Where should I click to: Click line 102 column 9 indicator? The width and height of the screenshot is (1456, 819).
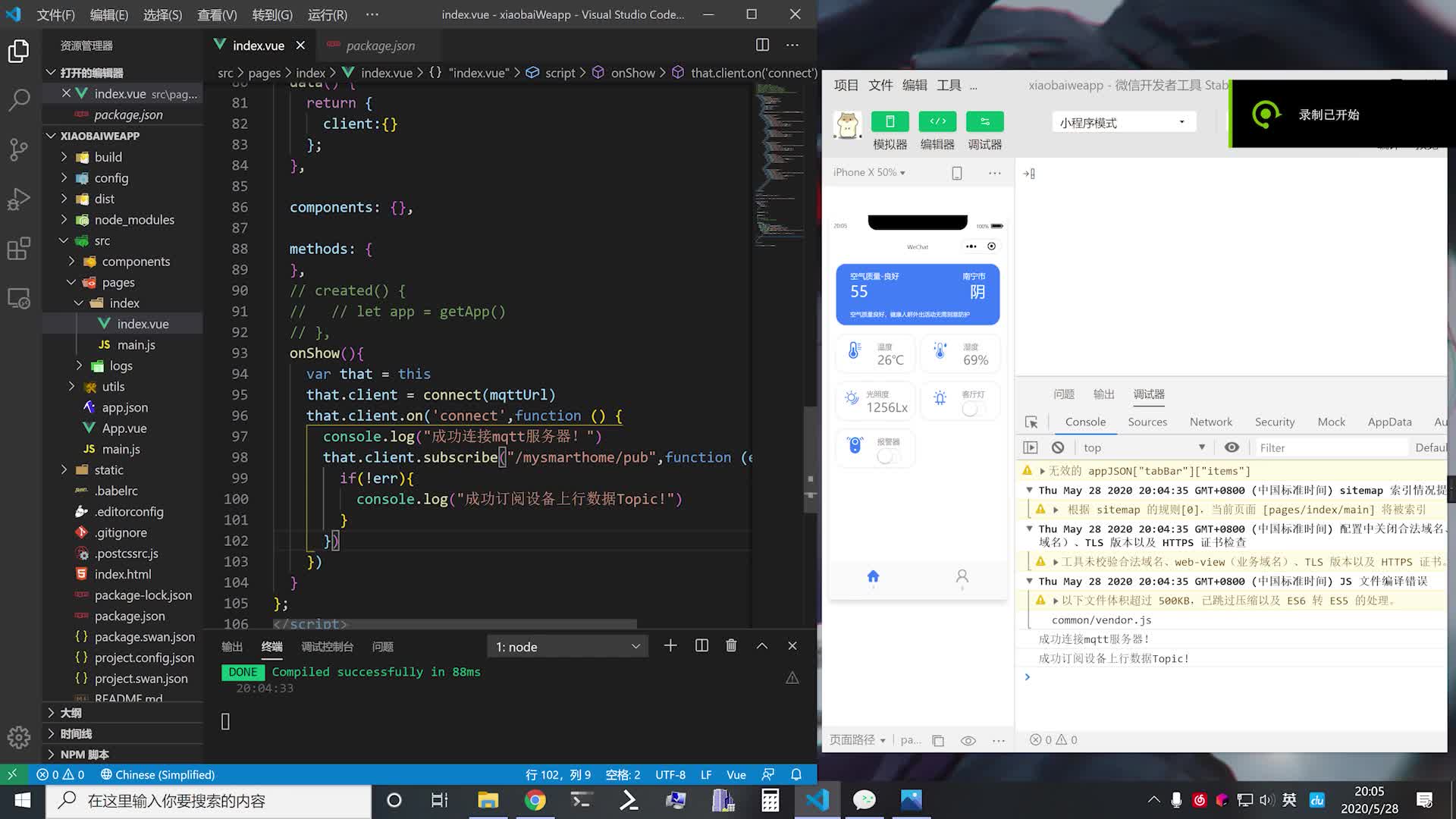[x=558, y=774]
